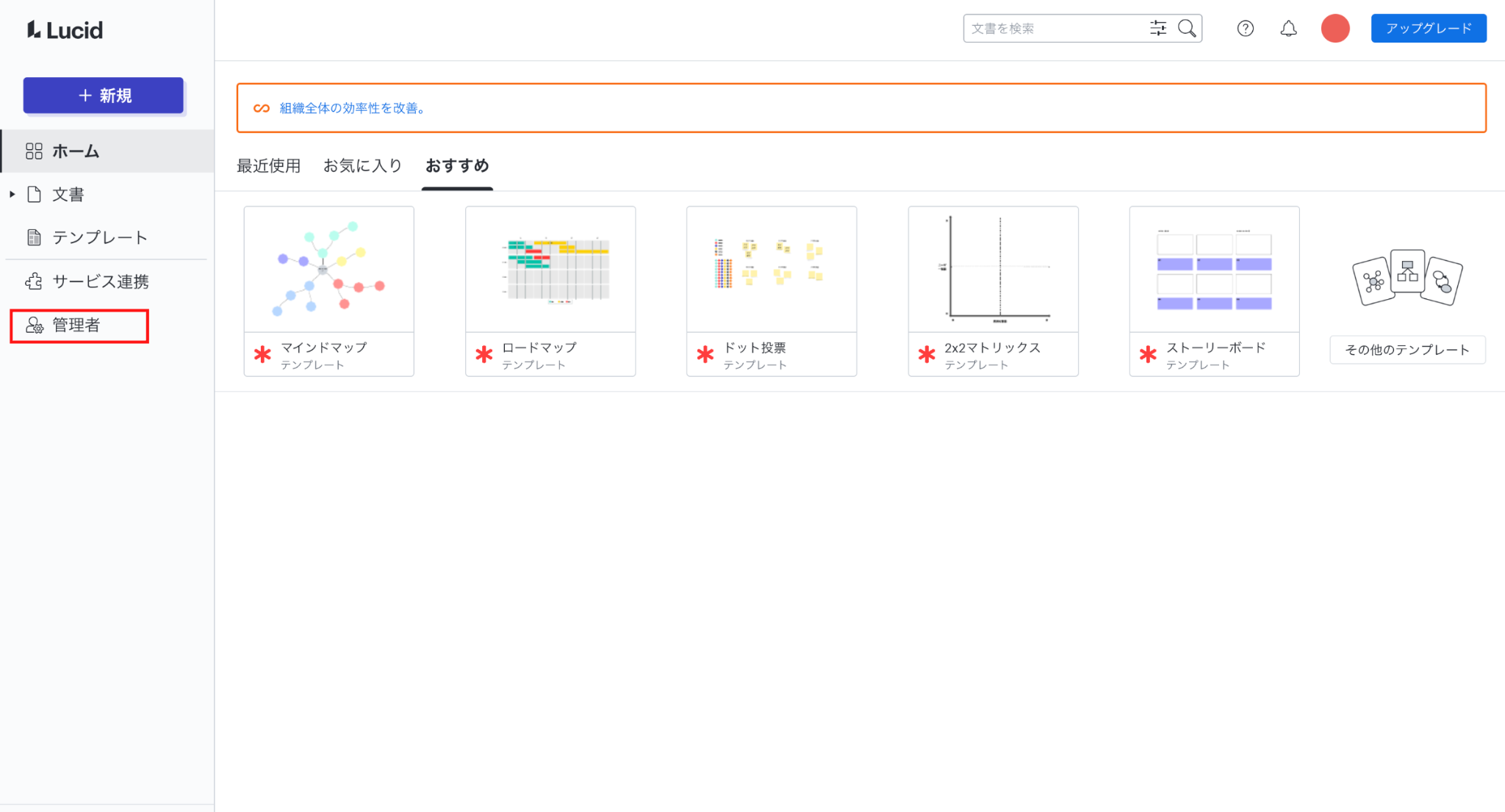Open テンプレート in the sidebar
Image resolution: width=1505 pixels, height=812 pixels.
[100, 237]
